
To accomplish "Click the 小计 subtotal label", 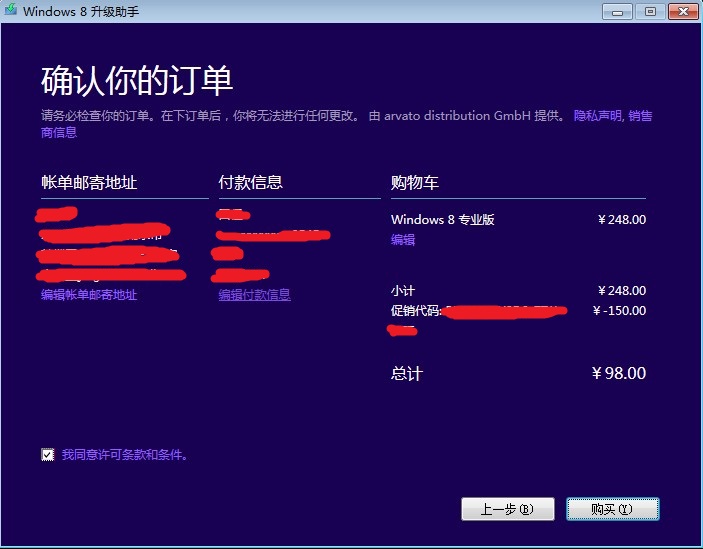I will [x=403, y=291].
